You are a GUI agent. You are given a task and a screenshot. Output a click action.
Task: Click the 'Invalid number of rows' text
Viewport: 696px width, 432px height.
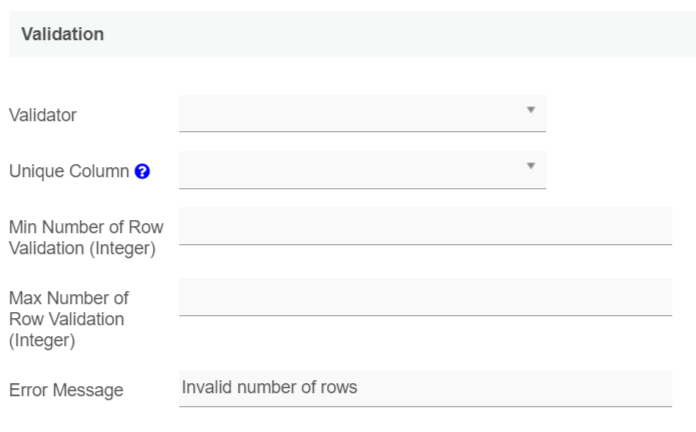tap(269, 387)
